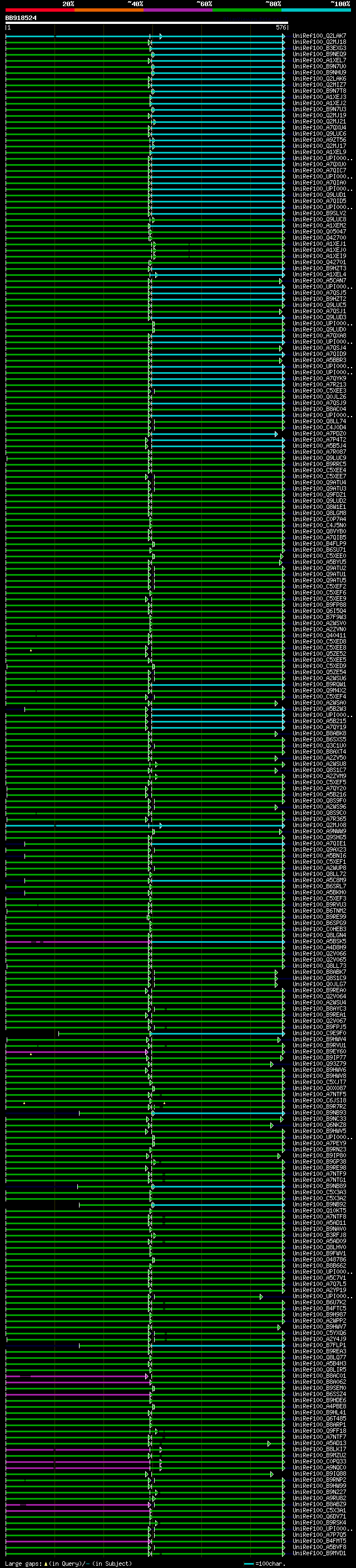This screenshot has width=356, height=1568.
Task: Open hit UniRef100_A1XEL7
Action: click(319, 60)
